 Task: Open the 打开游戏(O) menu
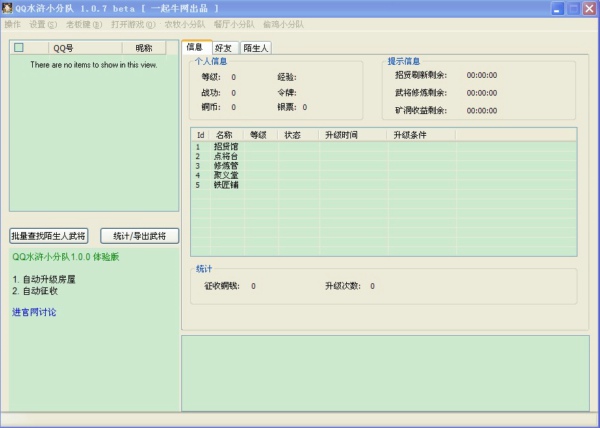pyautogui.click(x=133, y=24)
